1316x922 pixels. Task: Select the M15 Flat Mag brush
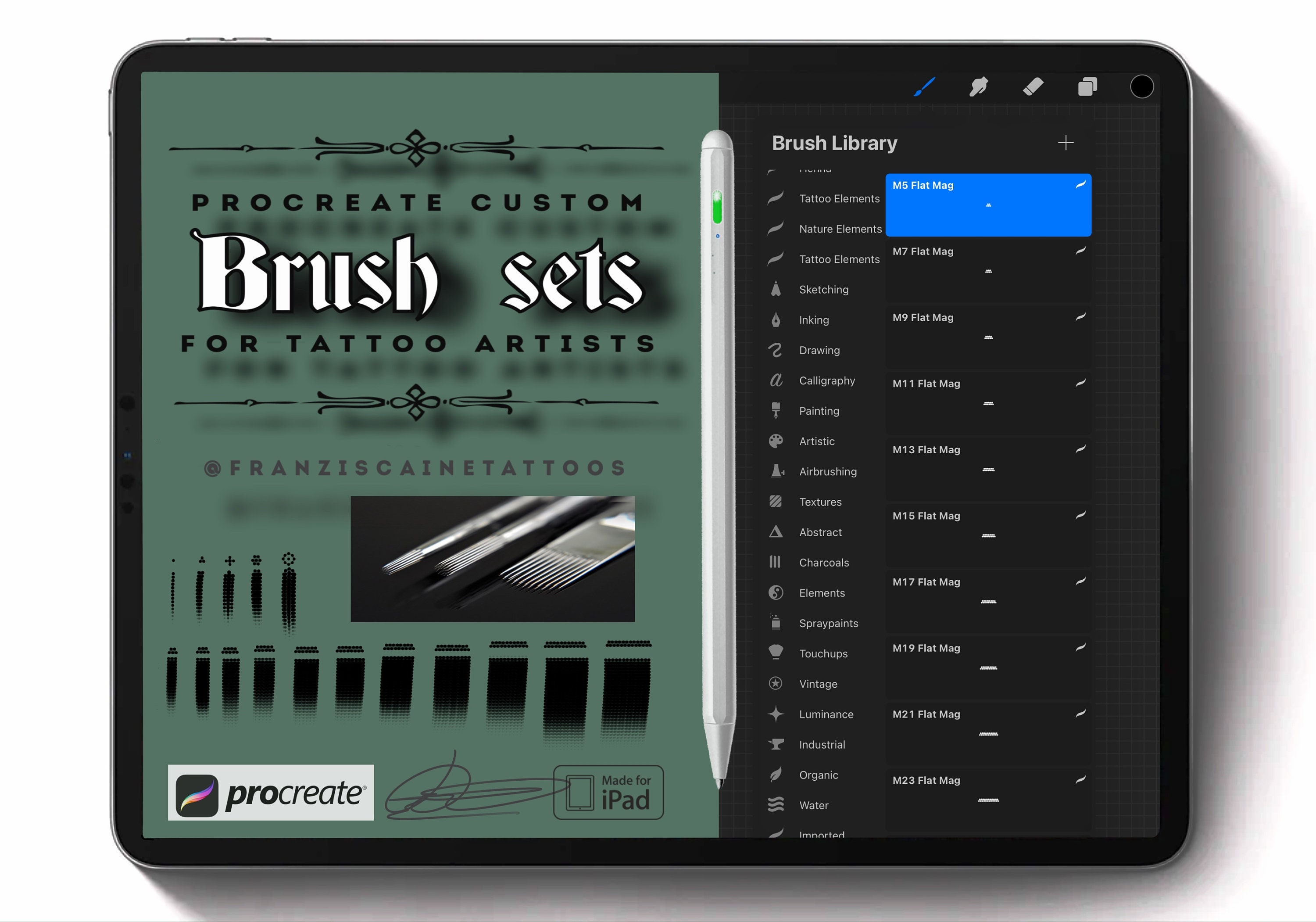coord(988,535)
